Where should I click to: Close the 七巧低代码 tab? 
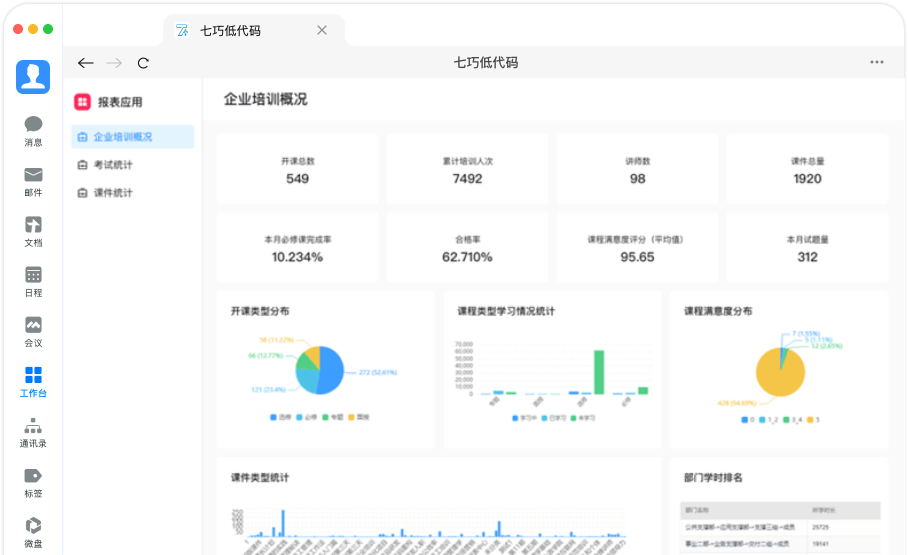(x=322, y=30)
